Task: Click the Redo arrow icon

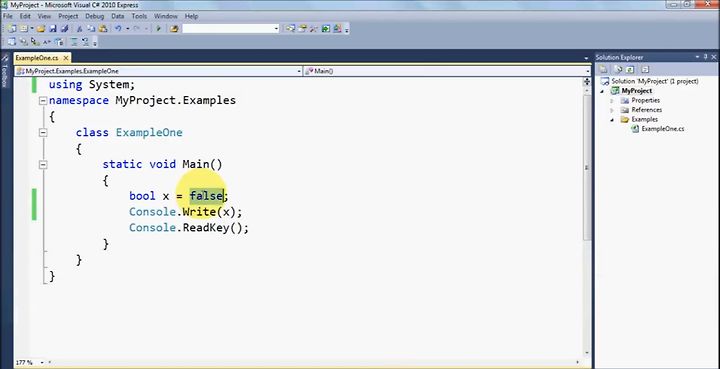Action: (137, 28)
